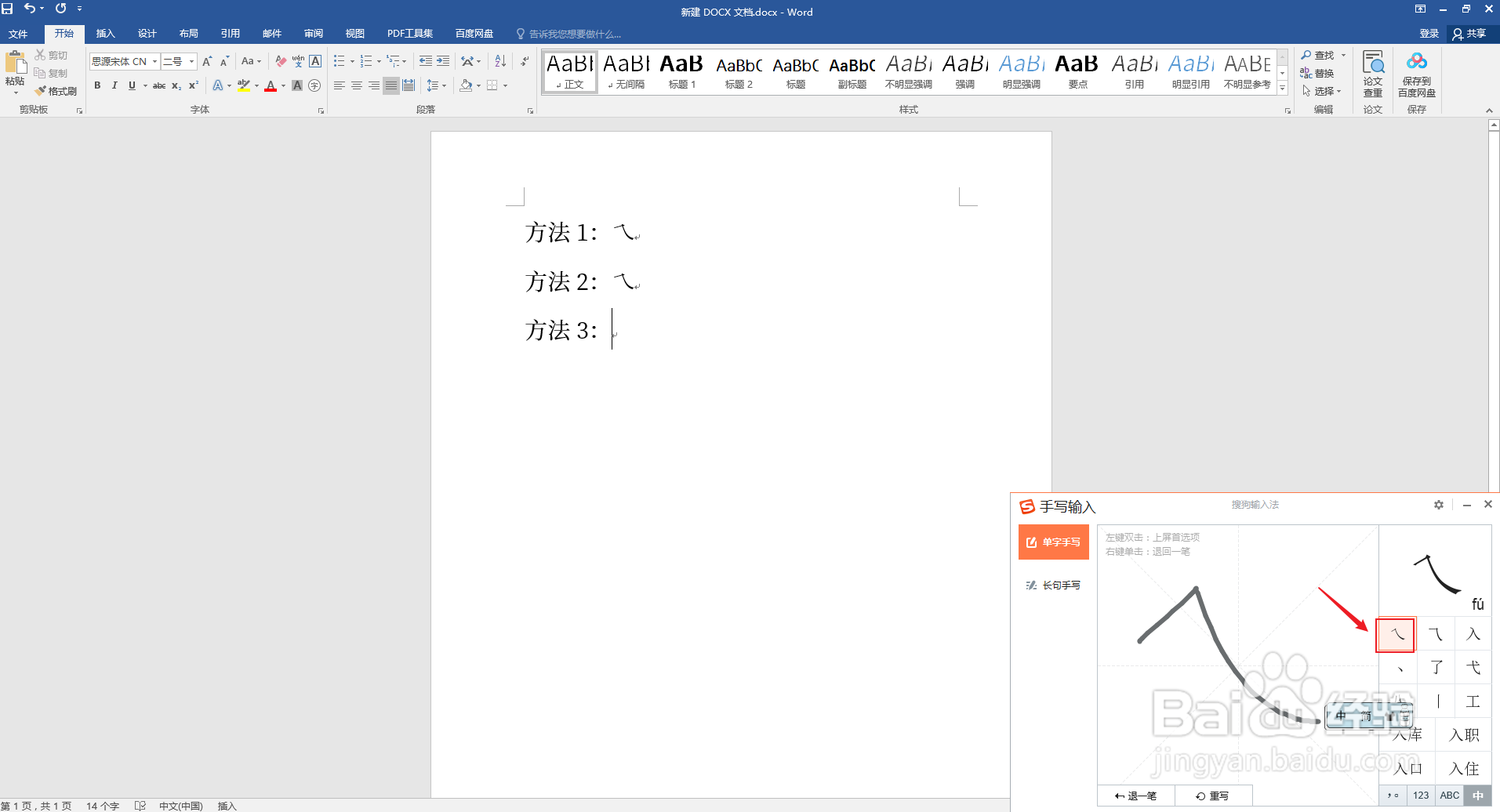Decrease font size with the shrink-font icon
The height and width of the screenshot is (812, 1500).
pos(224,61)
